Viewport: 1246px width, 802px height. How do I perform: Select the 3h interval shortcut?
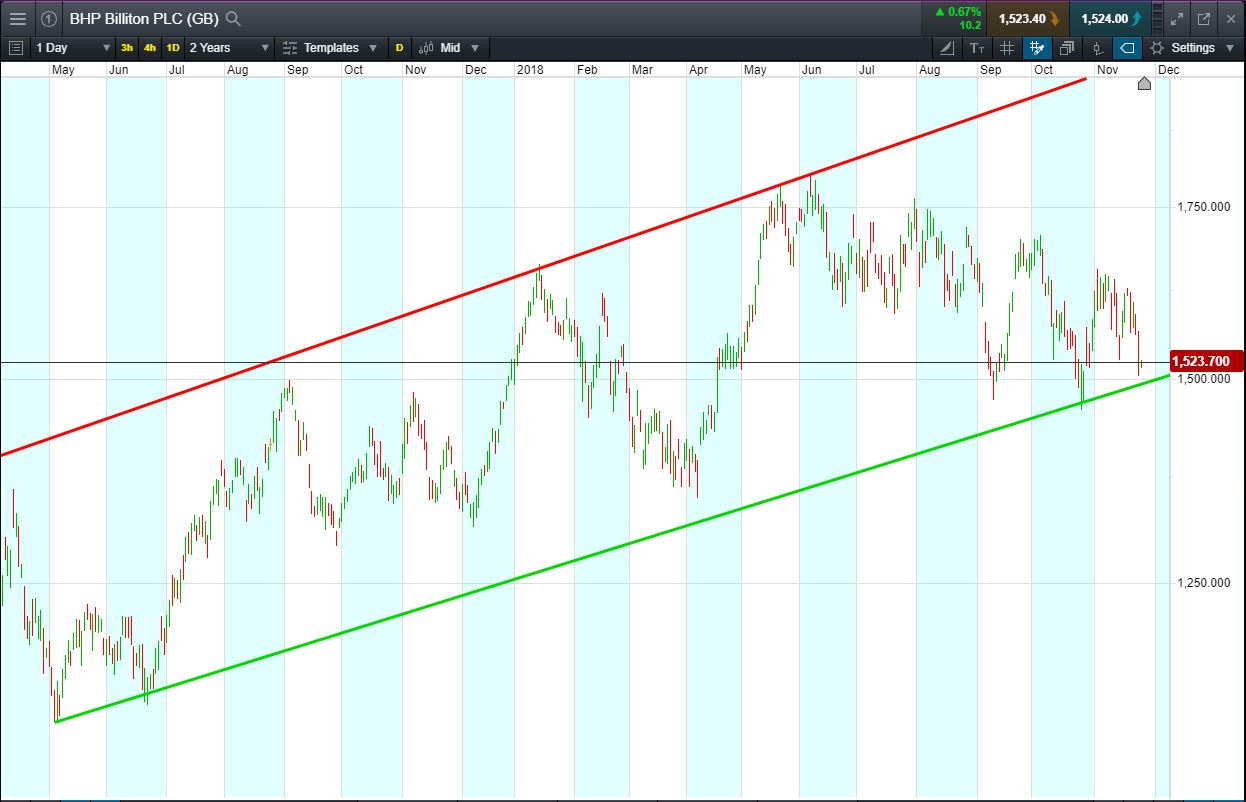point(127,47)
